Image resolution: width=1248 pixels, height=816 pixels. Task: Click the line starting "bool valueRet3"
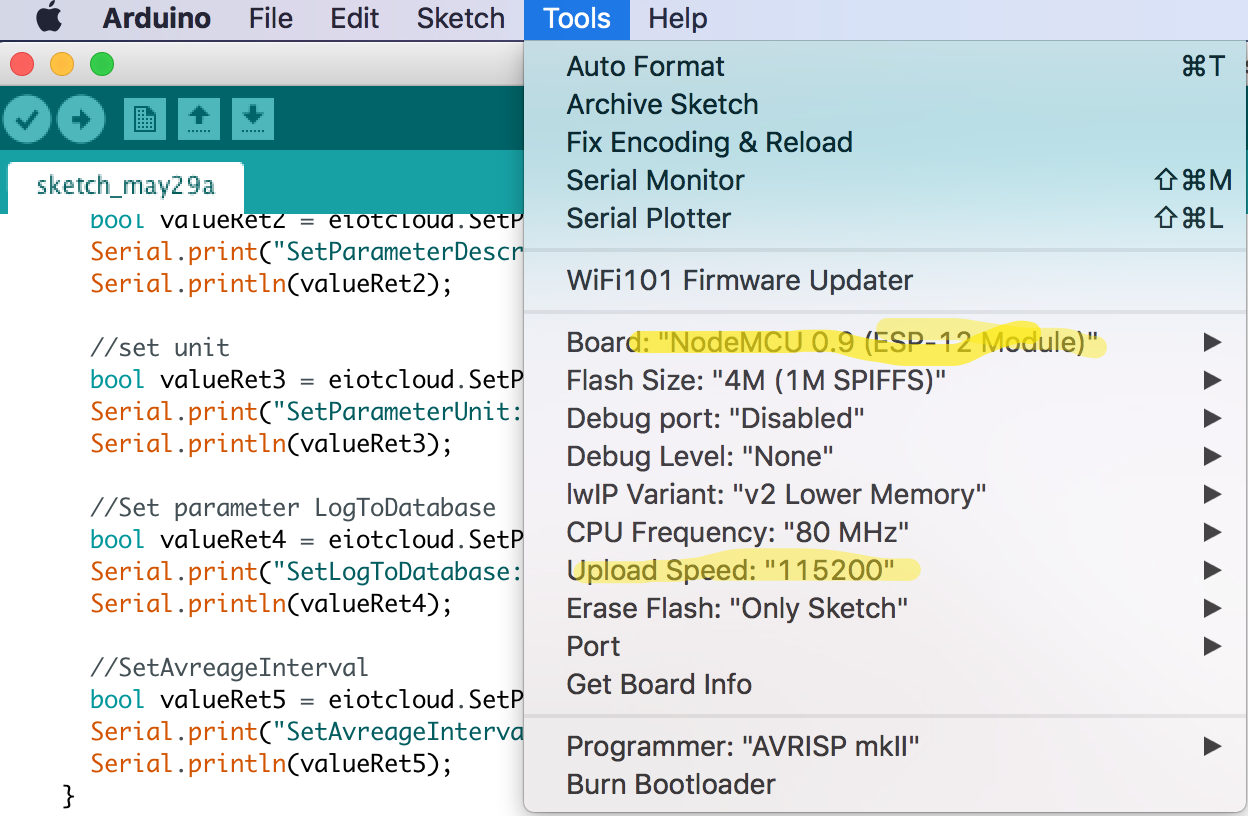pos(307,380)
